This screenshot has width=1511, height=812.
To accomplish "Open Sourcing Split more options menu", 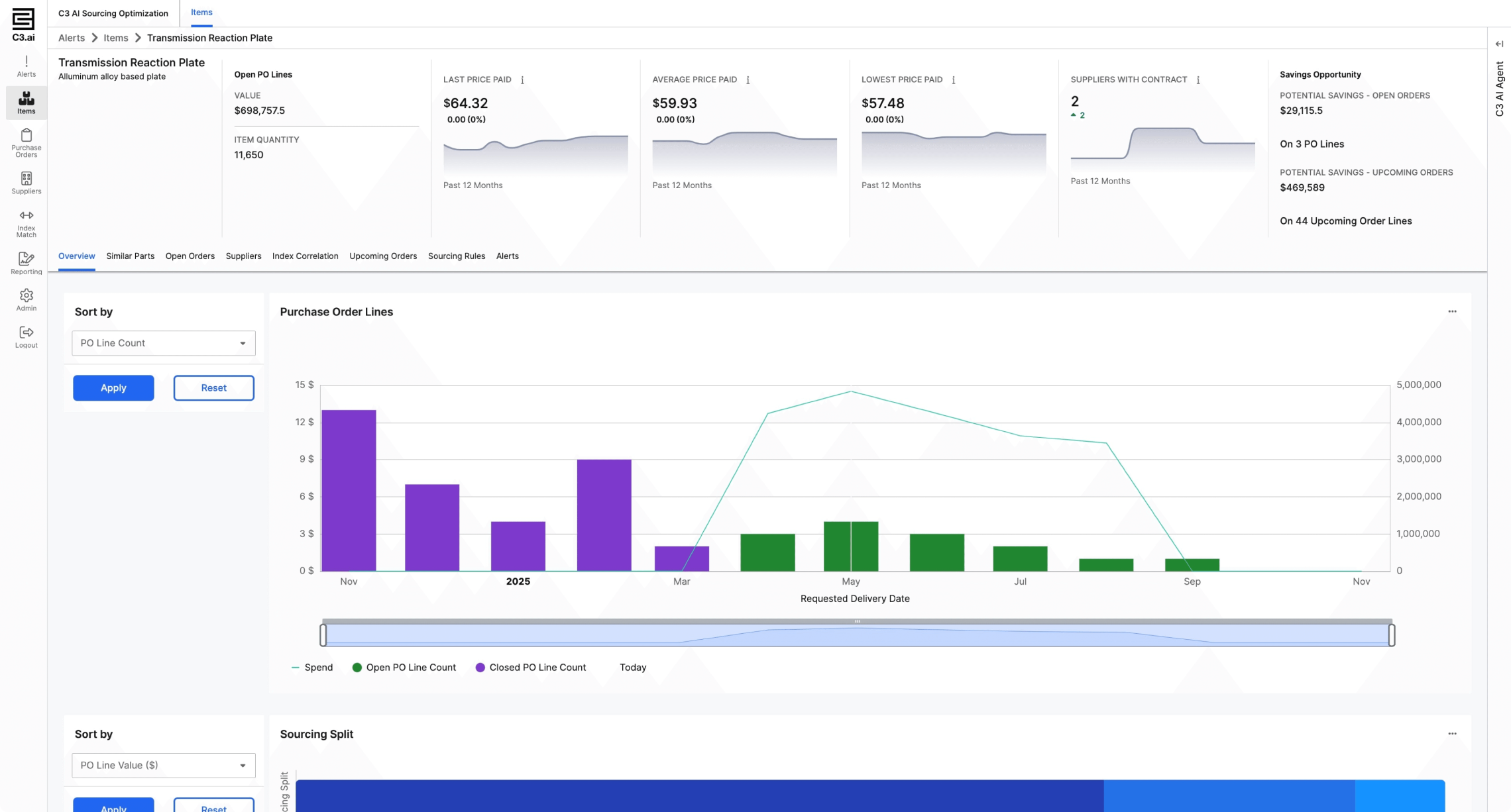I will tap(1452, 733).
